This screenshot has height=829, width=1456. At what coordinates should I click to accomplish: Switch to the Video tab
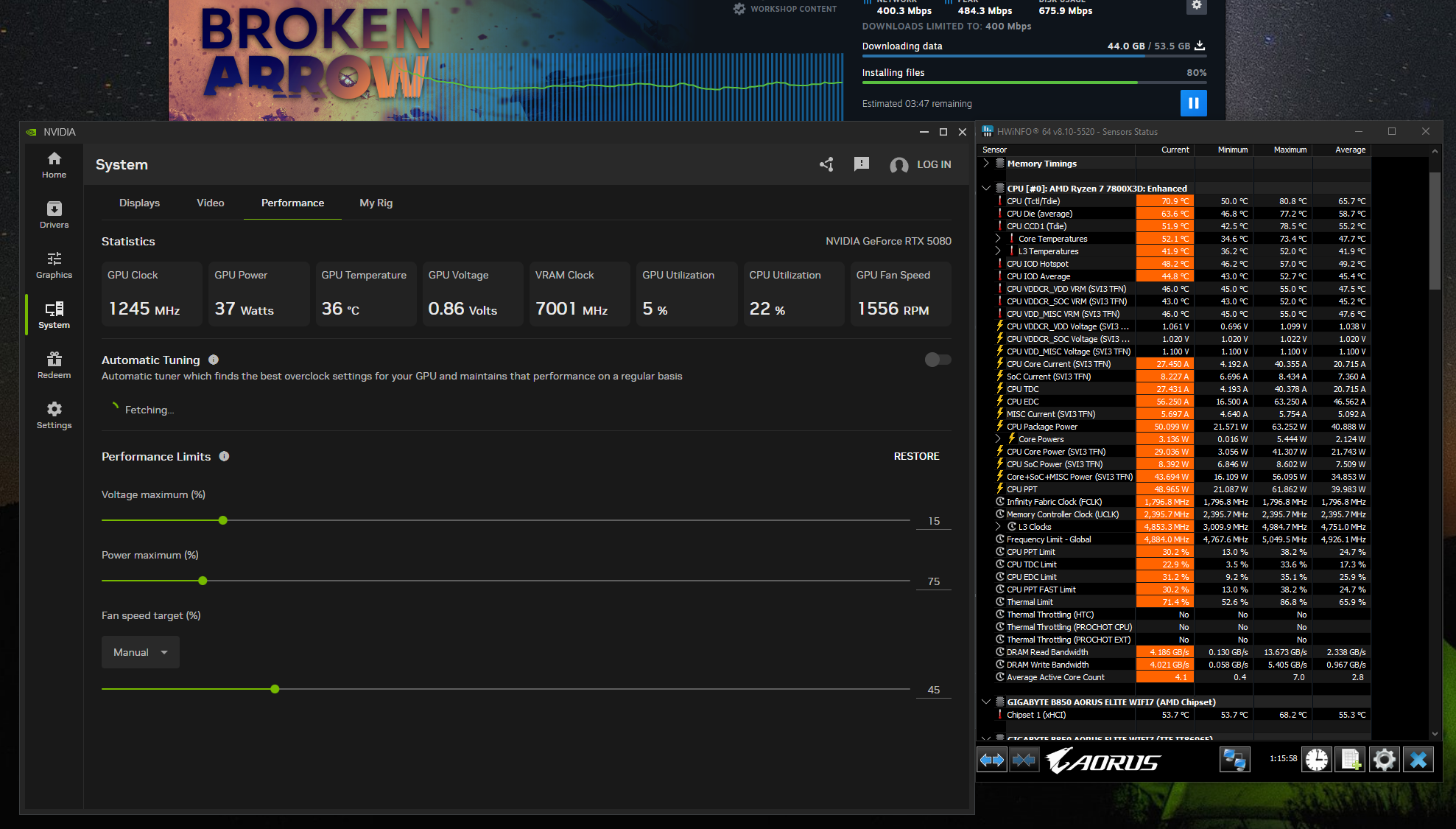point(210,203)
